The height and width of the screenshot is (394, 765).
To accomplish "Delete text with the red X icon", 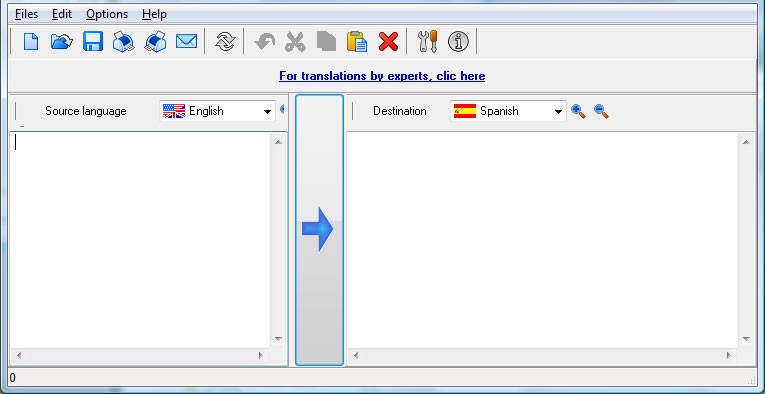I will (388, 41).
